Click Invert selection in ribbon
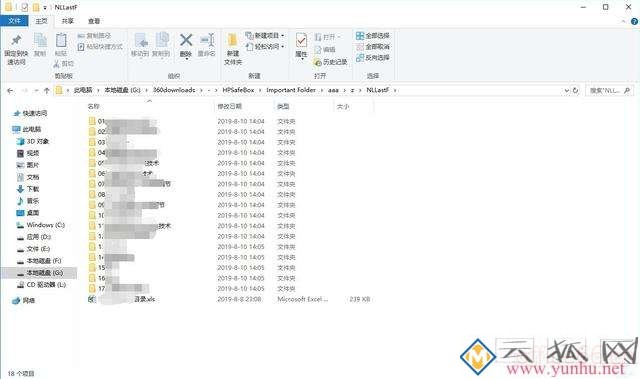The height and width of the screenshot is (379, 640). (x=373, y=58)
